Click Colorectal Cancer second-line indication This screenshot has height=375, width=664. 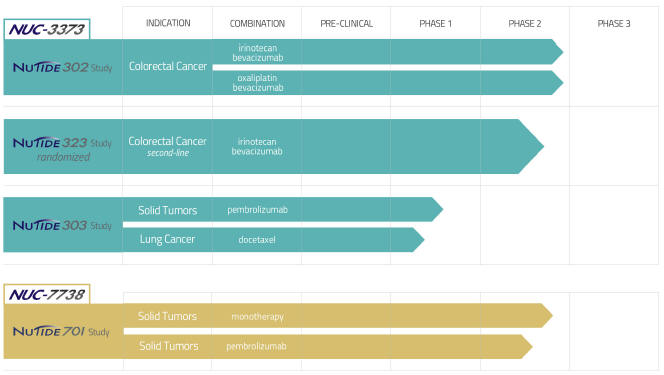click(x=168, y=146)
